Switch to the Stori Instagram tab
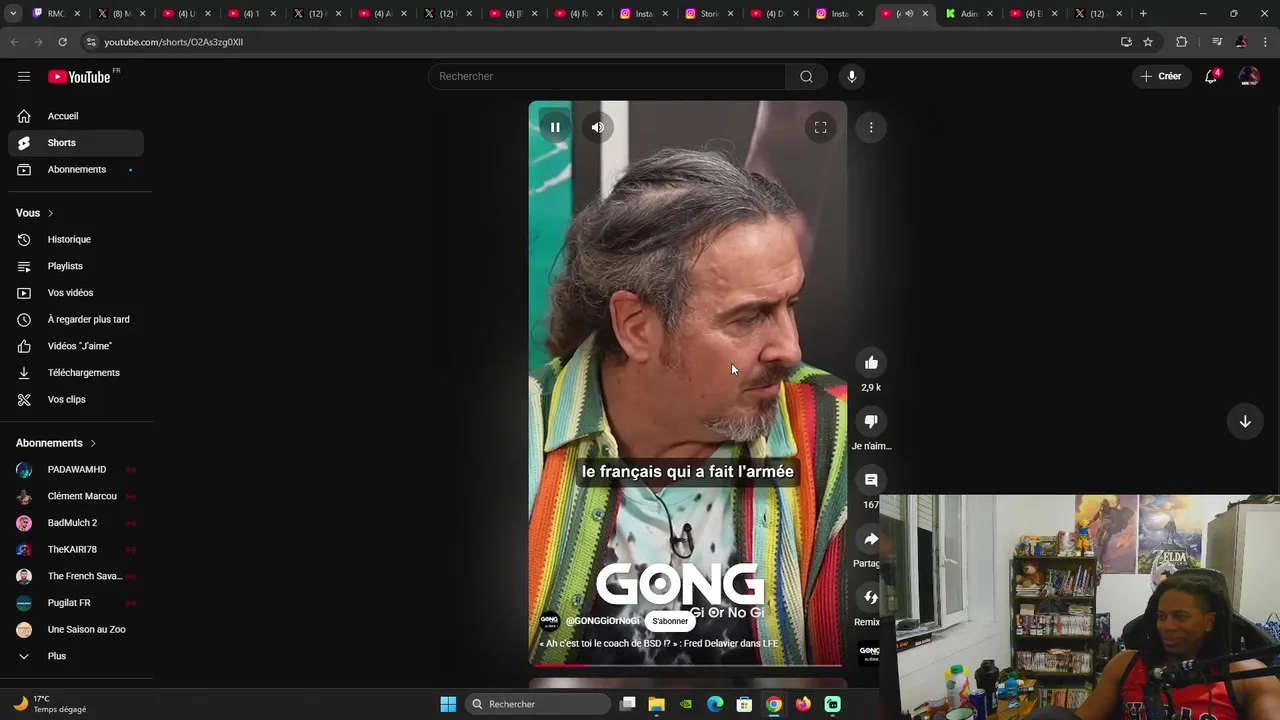This screenshot has height=720, width=1280. pyautogui.click(x=709, y=14)
